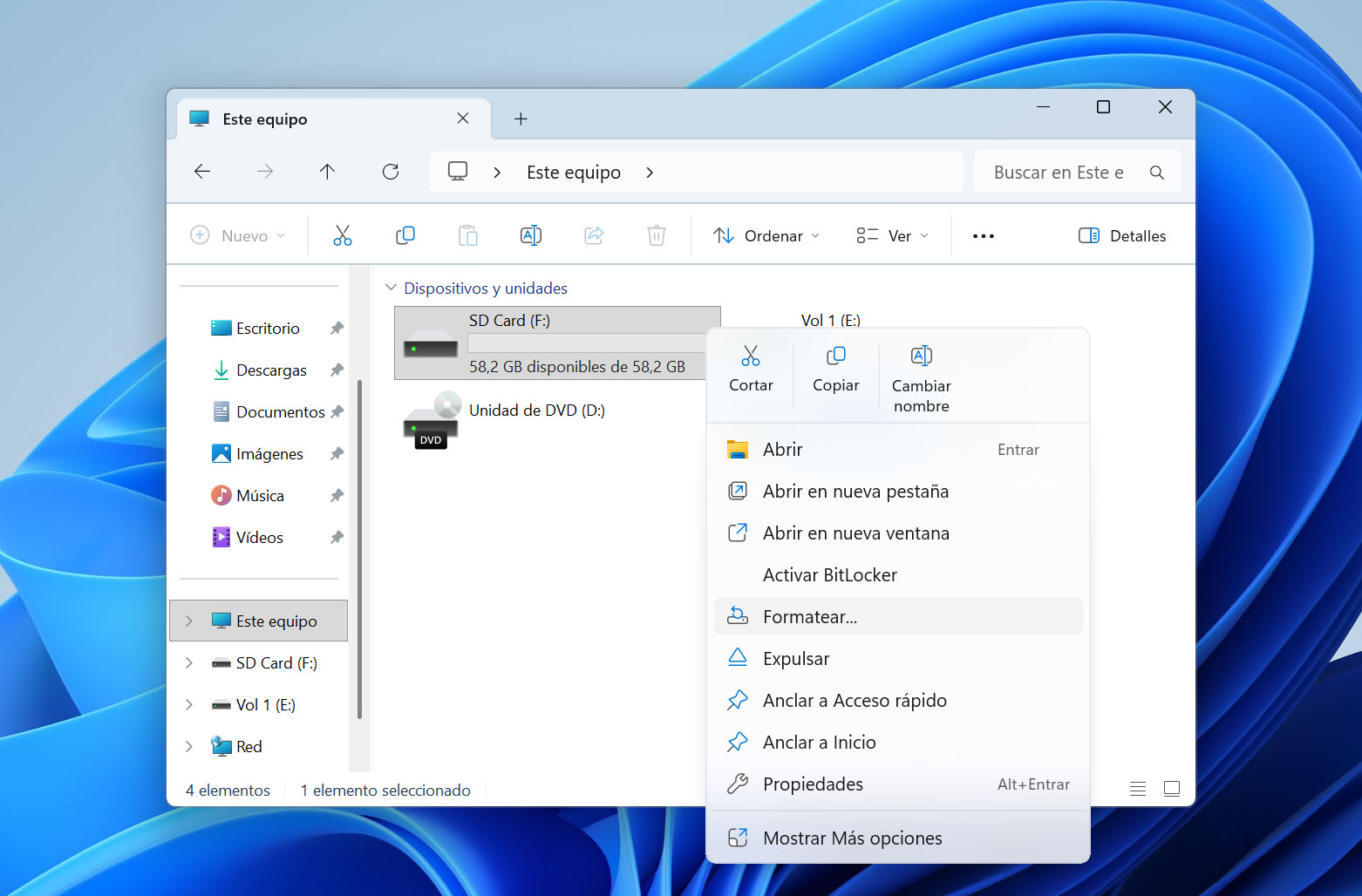The width and height of the screenshot is (1362, 896).
Task: Choose Abrir from the context menu
Action: click(898, 450)
